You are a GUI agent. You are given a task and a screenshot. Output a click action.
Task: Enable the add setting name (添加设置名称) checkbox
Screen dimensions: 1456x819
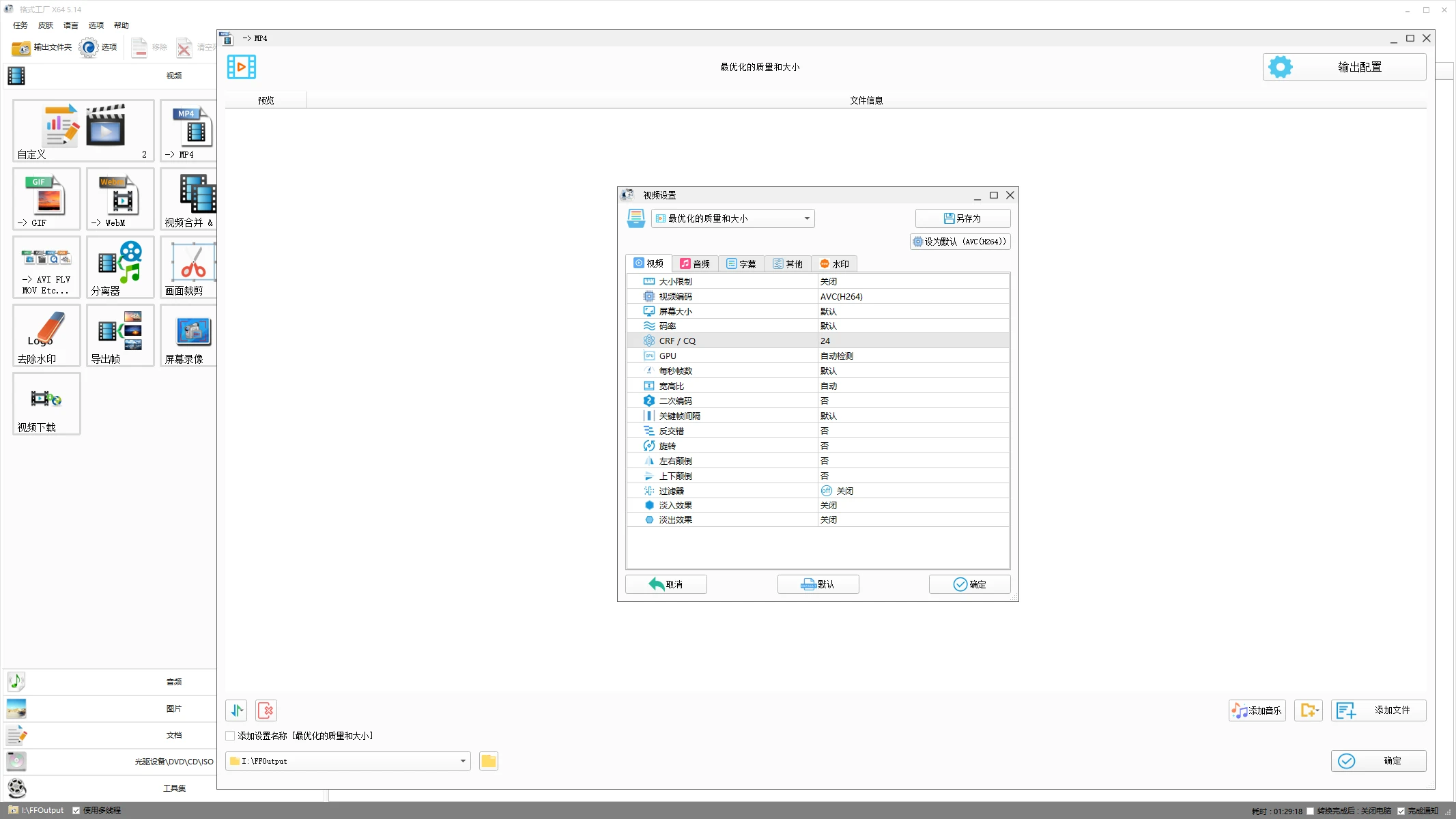231,736
